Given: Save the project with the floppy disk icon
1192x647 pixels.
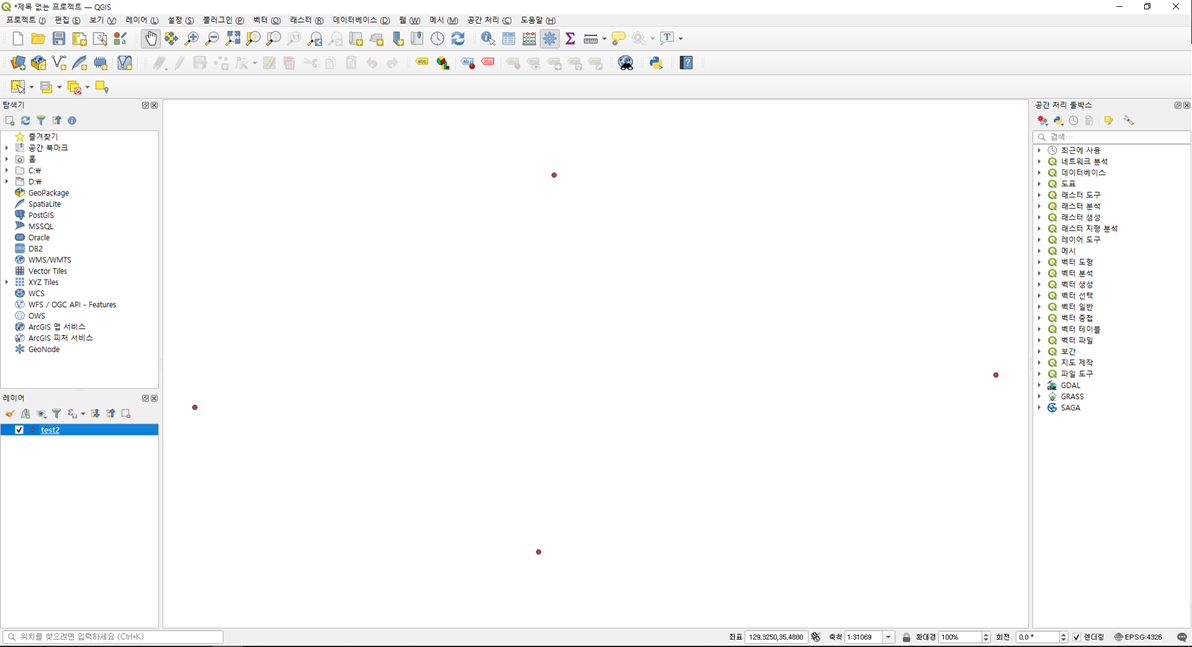Looking at the screenshot, I should [59, 38].
